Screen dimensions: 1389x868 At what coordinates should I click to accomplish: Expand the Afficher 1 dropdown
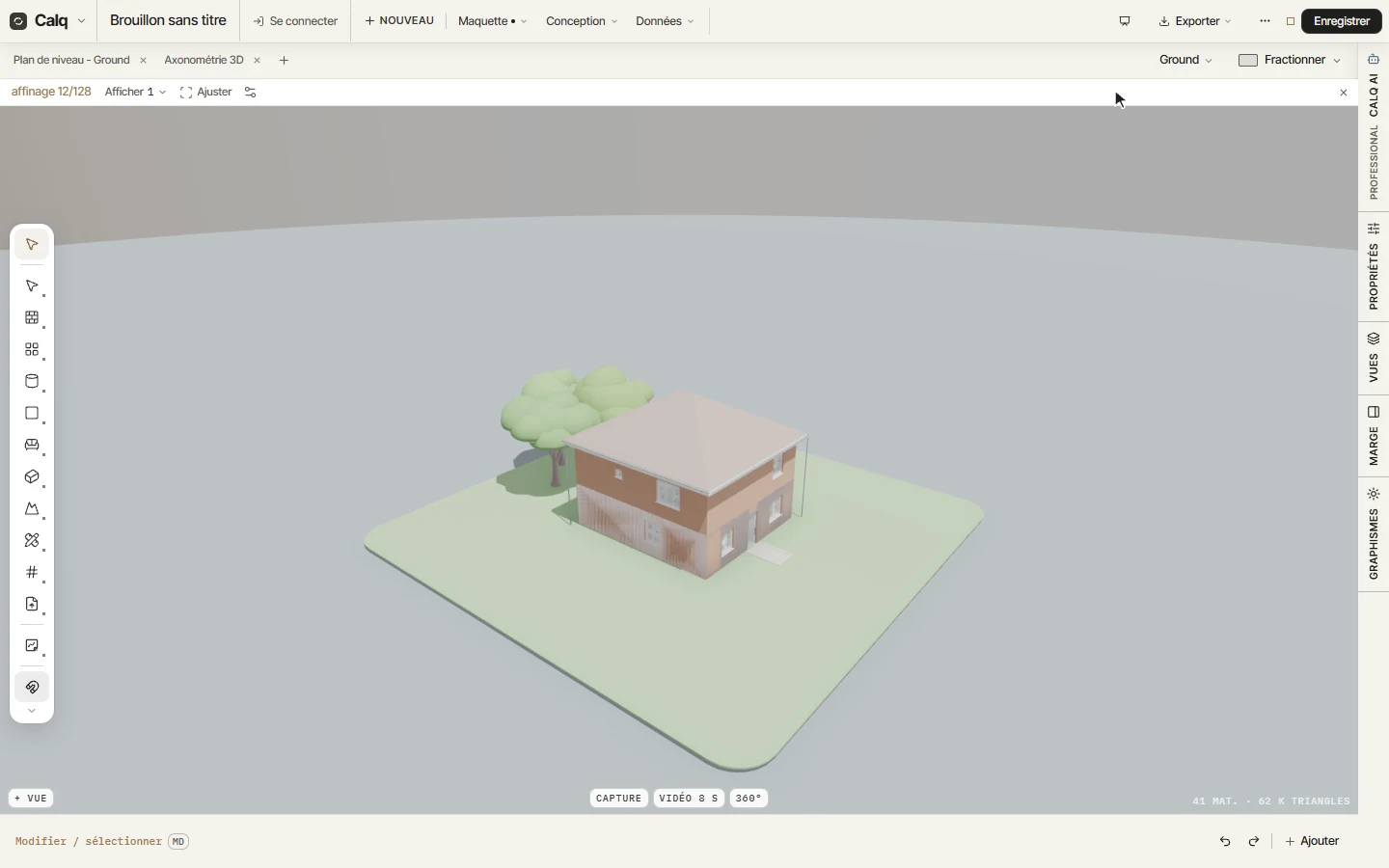click(135, 93)
